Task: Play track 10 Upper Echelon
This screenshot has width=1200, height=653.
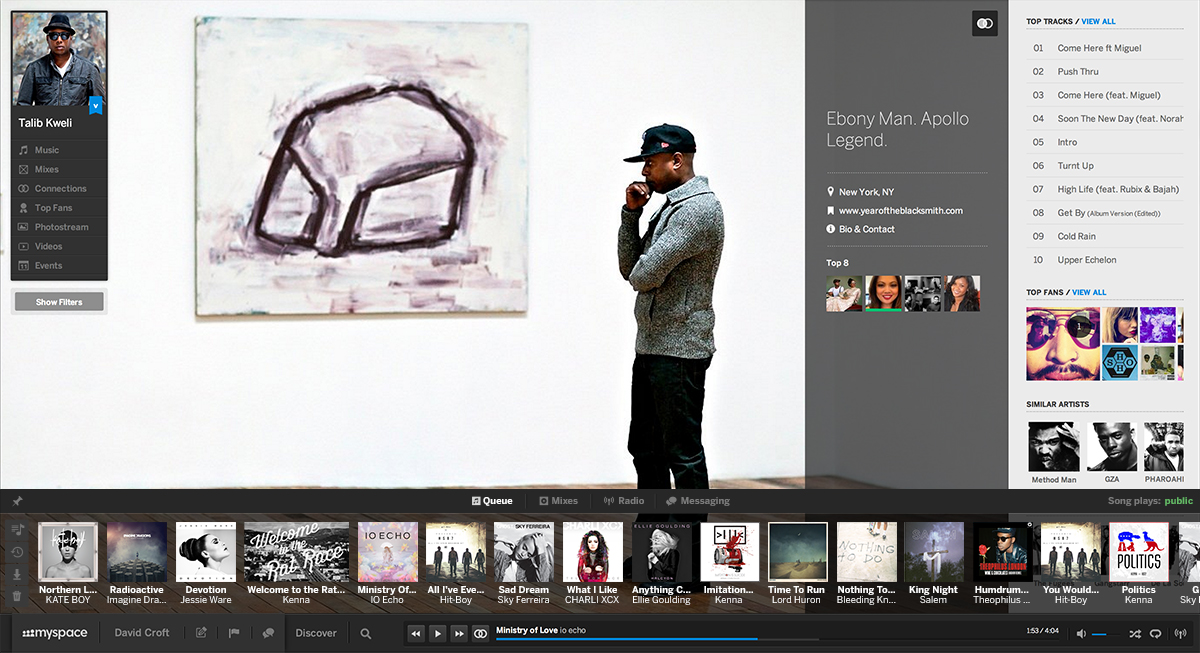Action: [1105, 260]
